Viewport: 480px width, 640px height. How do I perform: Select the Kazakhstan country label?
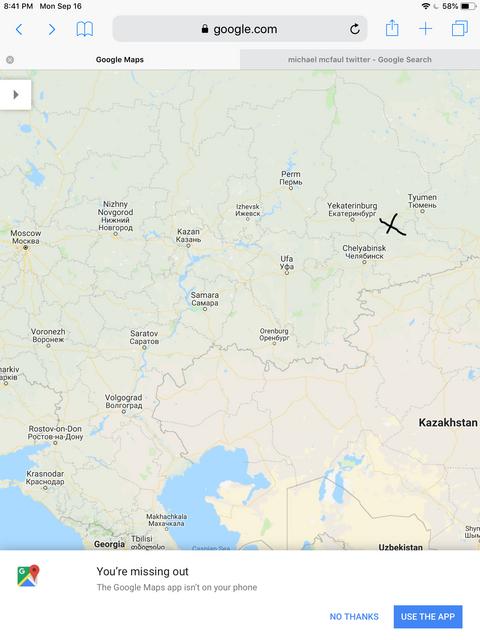click(x=448, y=422)
